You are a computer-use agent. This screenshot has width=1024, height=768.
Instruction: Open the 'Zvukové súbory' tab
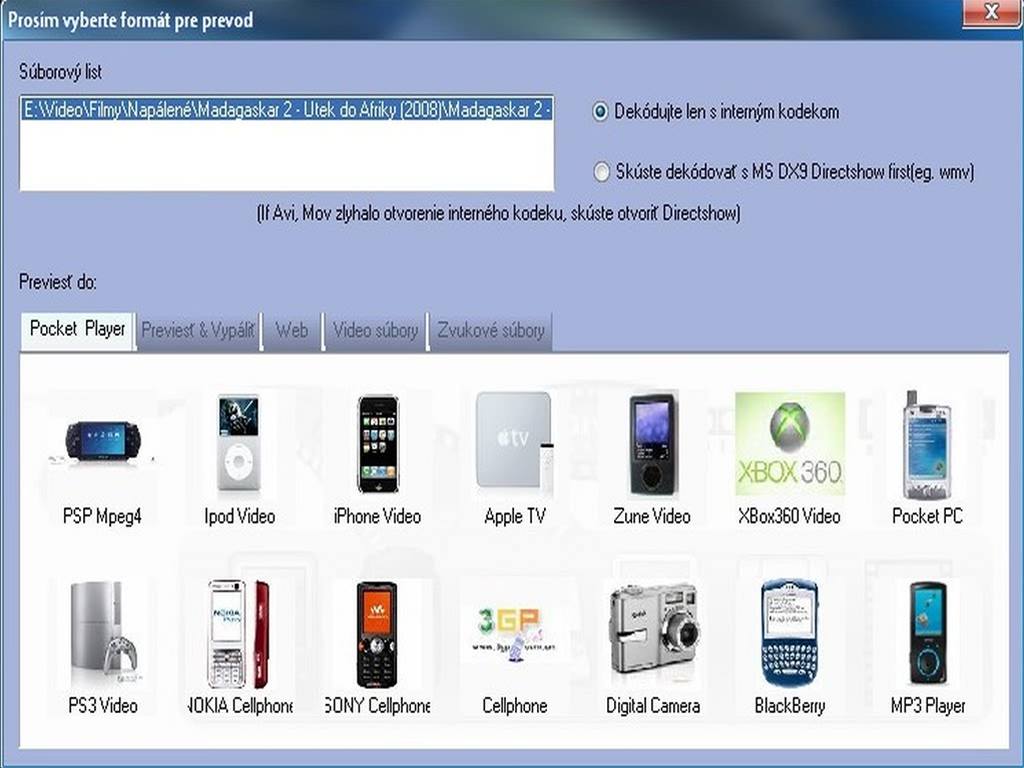click(x=490, y=330)
